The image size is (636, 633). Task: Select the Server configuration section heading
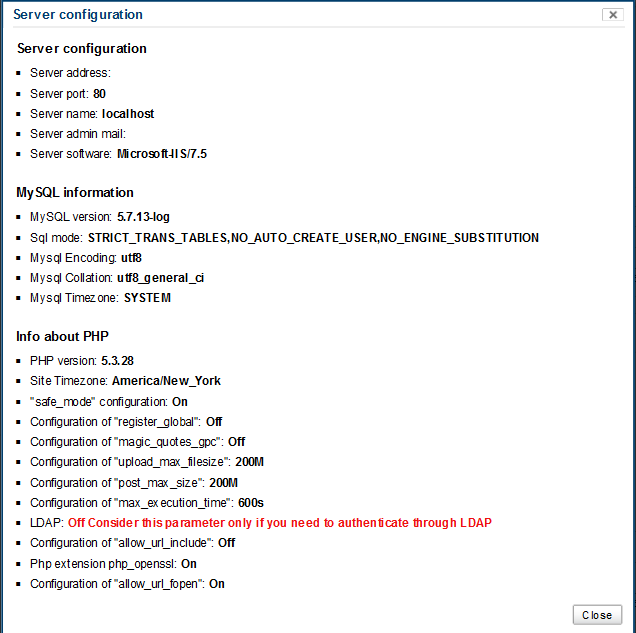coord(82,48)
